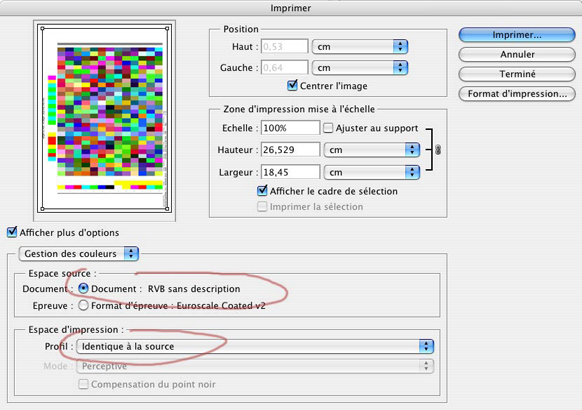Click the Echelle 100% input field
Viewport: 582px width, 410px height.
(x=290, y=128)
